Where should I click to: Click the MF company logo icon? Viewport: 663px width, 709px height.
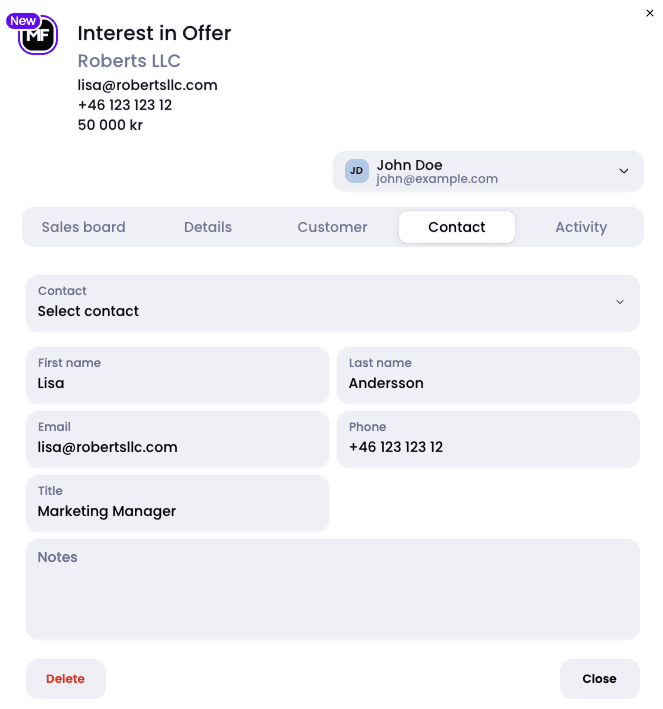pyautogui.click(x=40, y=38)
